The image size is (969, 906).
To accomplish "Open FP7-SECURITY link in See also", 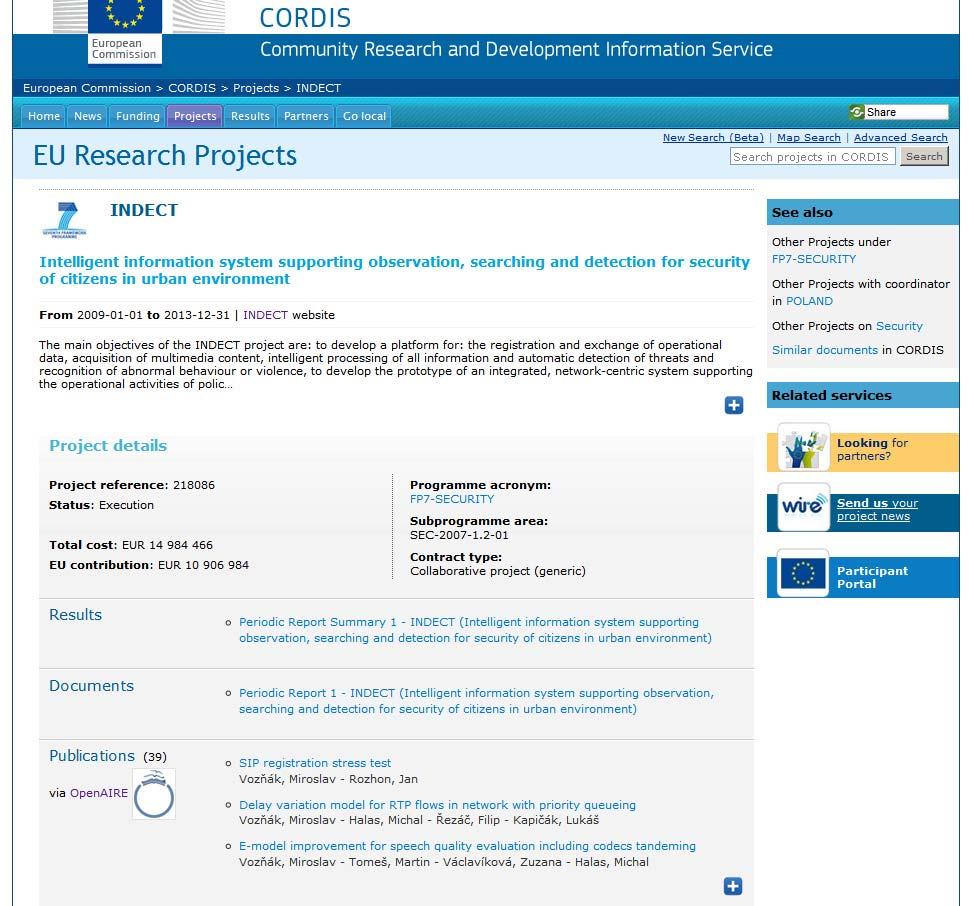I will tap(814, 259).
